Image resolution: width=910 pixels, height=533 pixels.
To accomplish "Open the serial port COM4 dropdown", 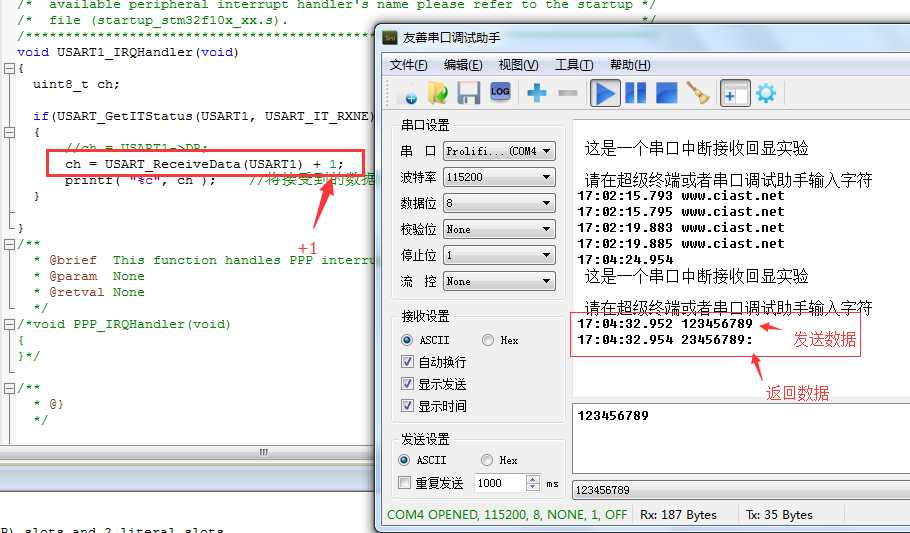I will pos(499,151).
